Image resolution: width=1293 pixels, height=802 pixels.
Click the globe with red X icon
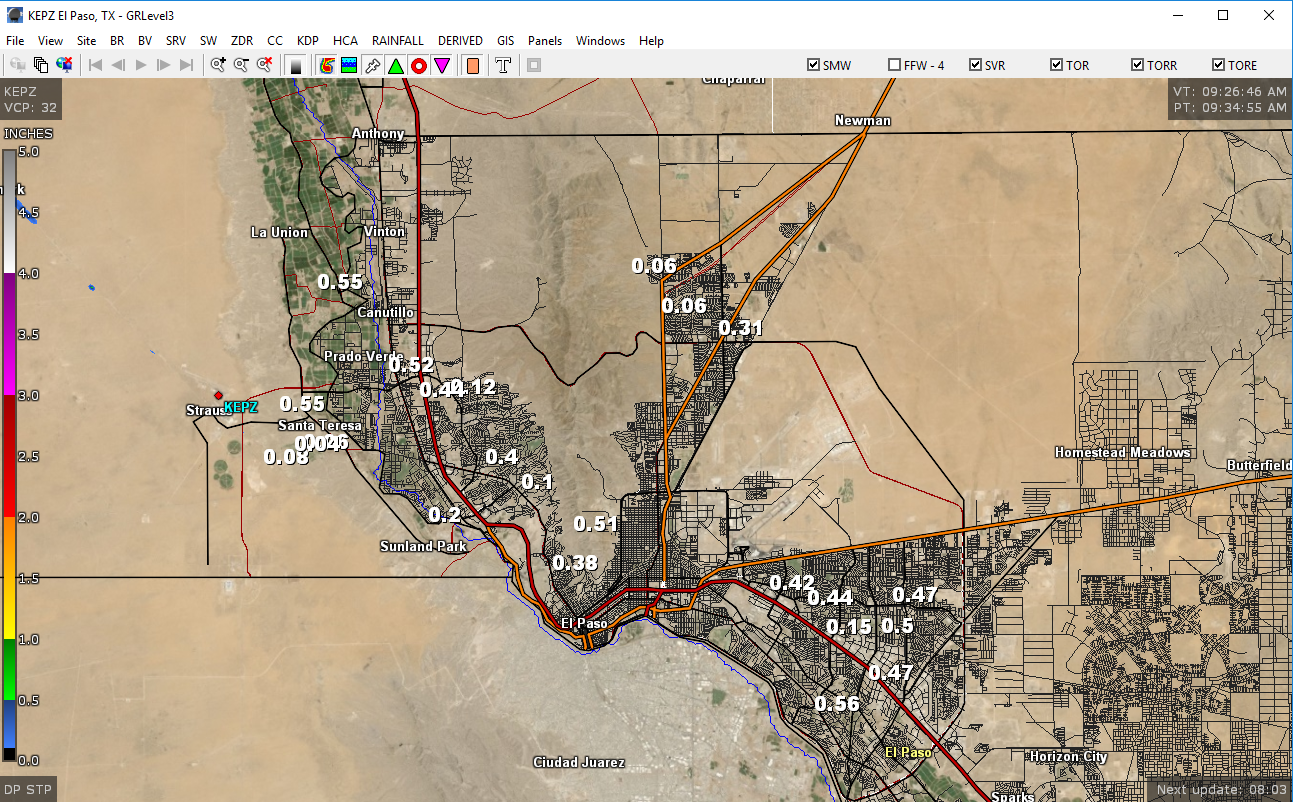(x=65, y=65)
